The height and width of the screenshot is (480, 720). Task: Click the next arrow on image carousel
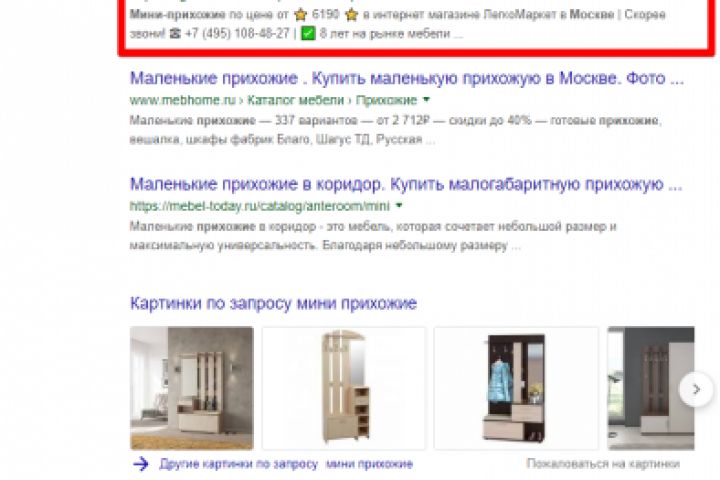click(x=696, y=390)
